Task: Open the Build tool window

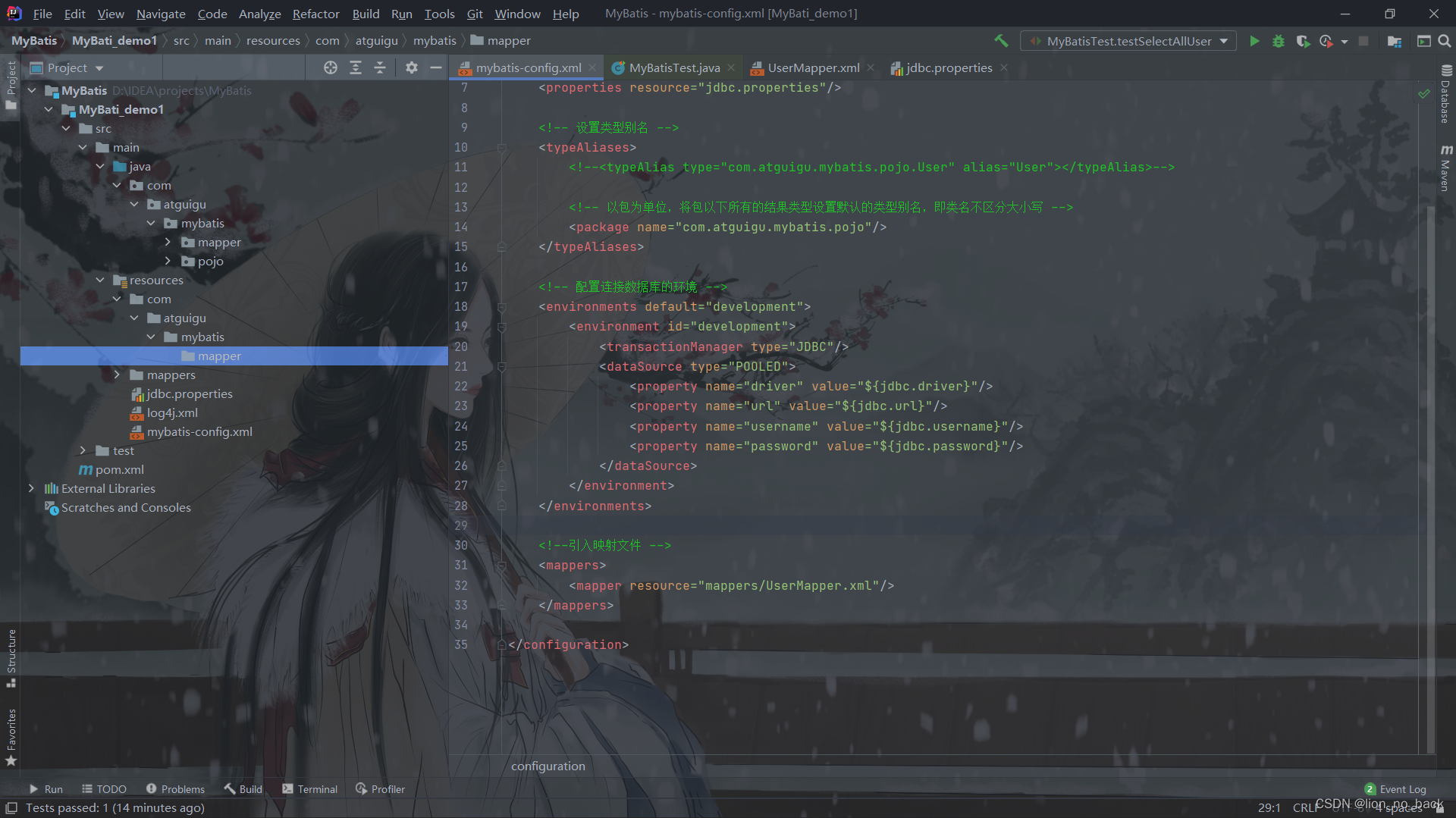Action: tap(243, 788)
